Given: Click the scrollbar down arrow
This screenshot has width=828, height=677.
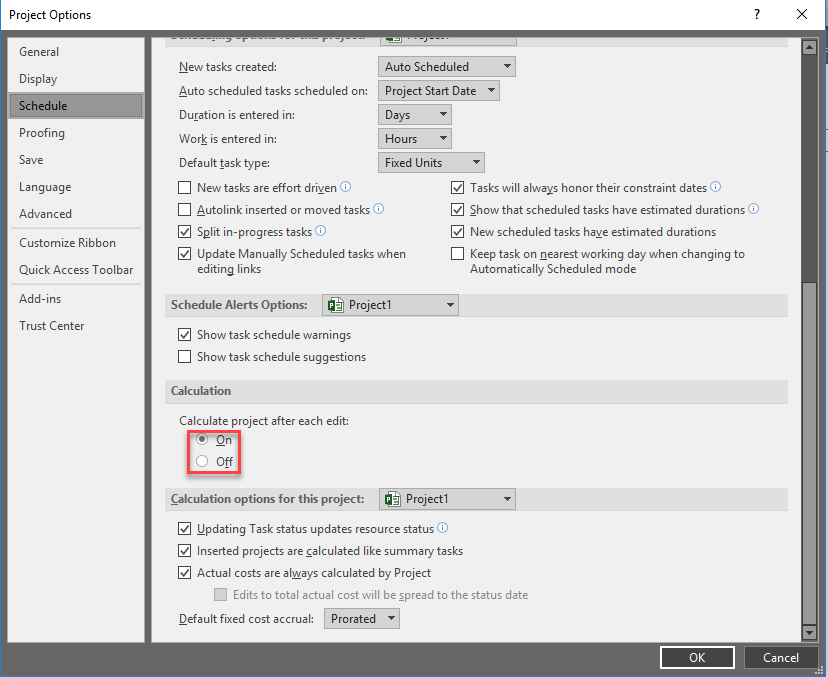Looking at the screenshot, I should click(810, 632).
